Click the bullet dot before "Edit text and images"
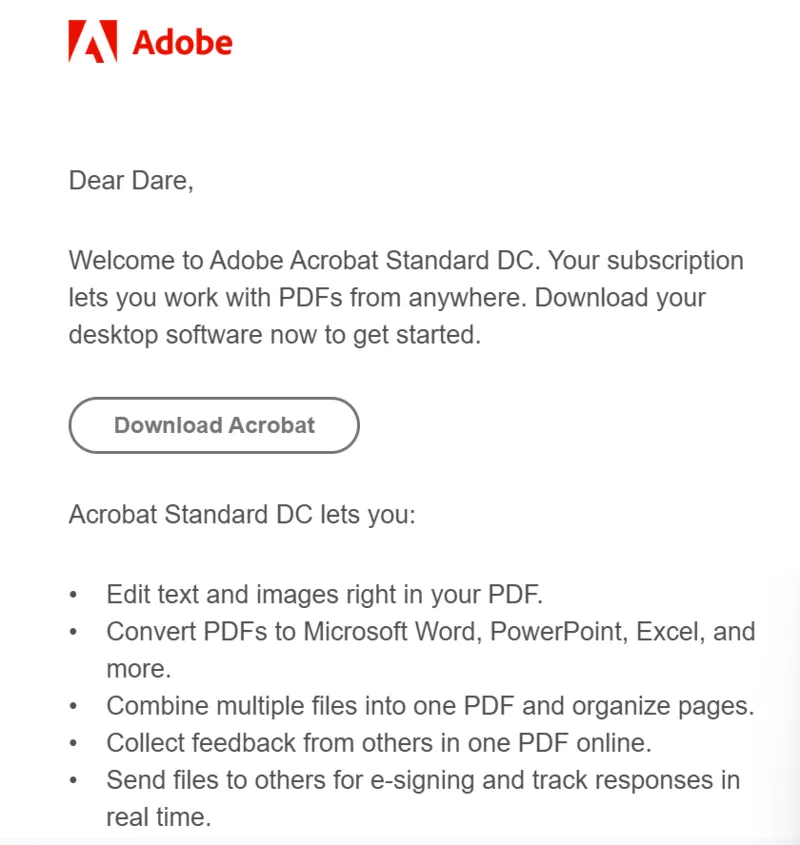Screen dimensions: 800x845 [x=73, y=595]
